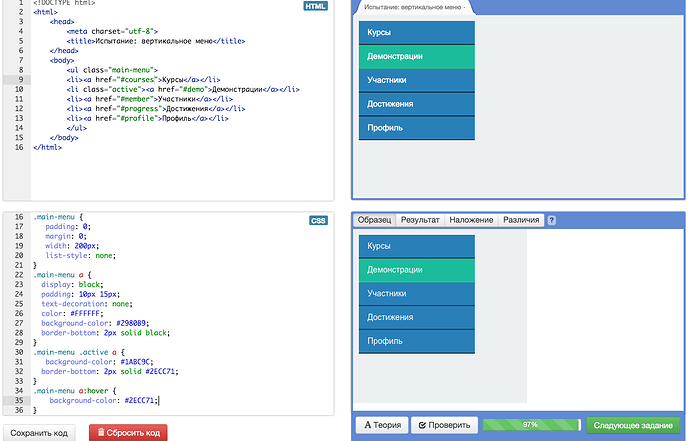
Task: Click the HTML line containing class="active"
Action: (183, 89)
